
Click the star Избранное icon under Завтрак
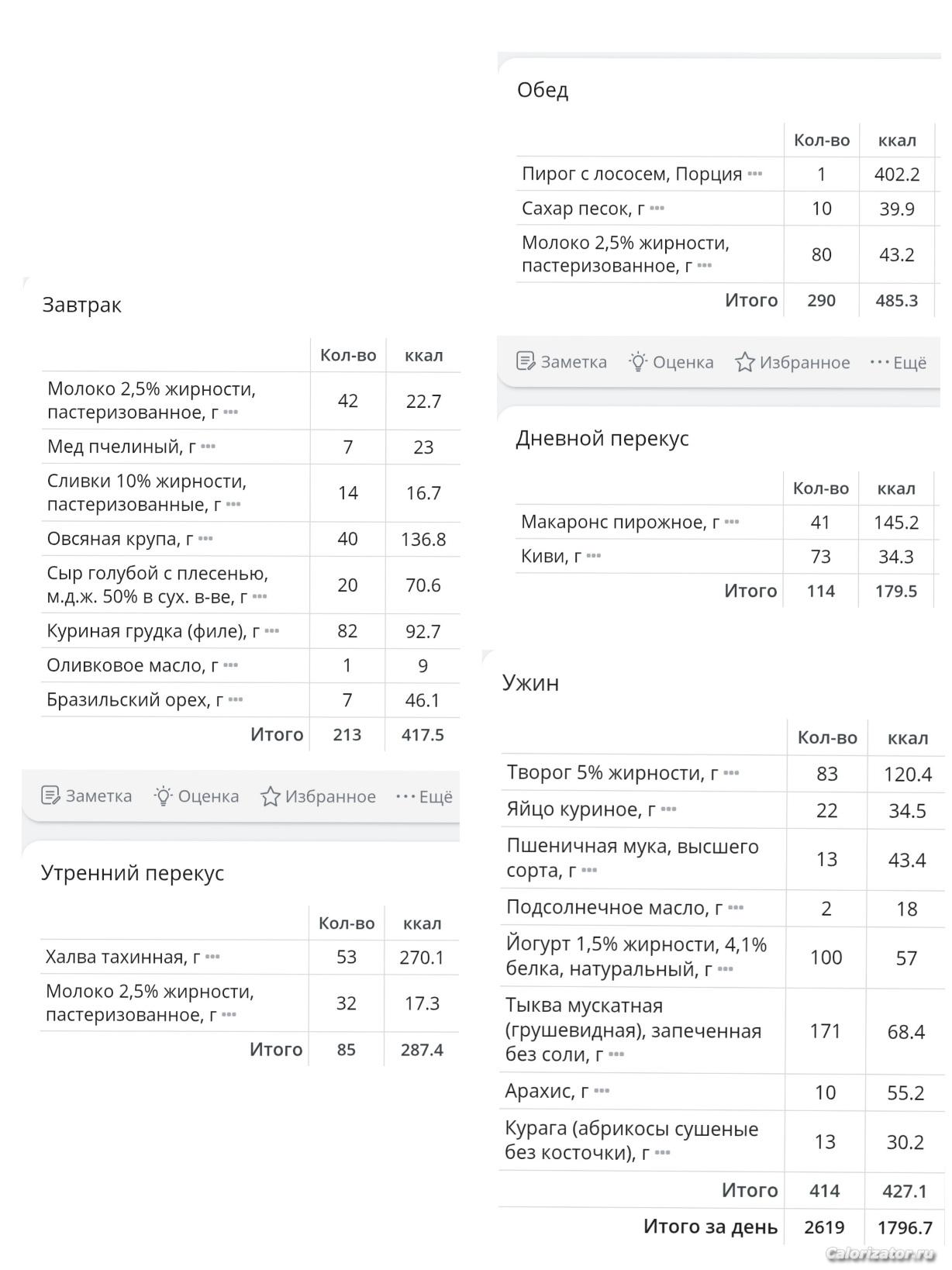tap(270, 796)
